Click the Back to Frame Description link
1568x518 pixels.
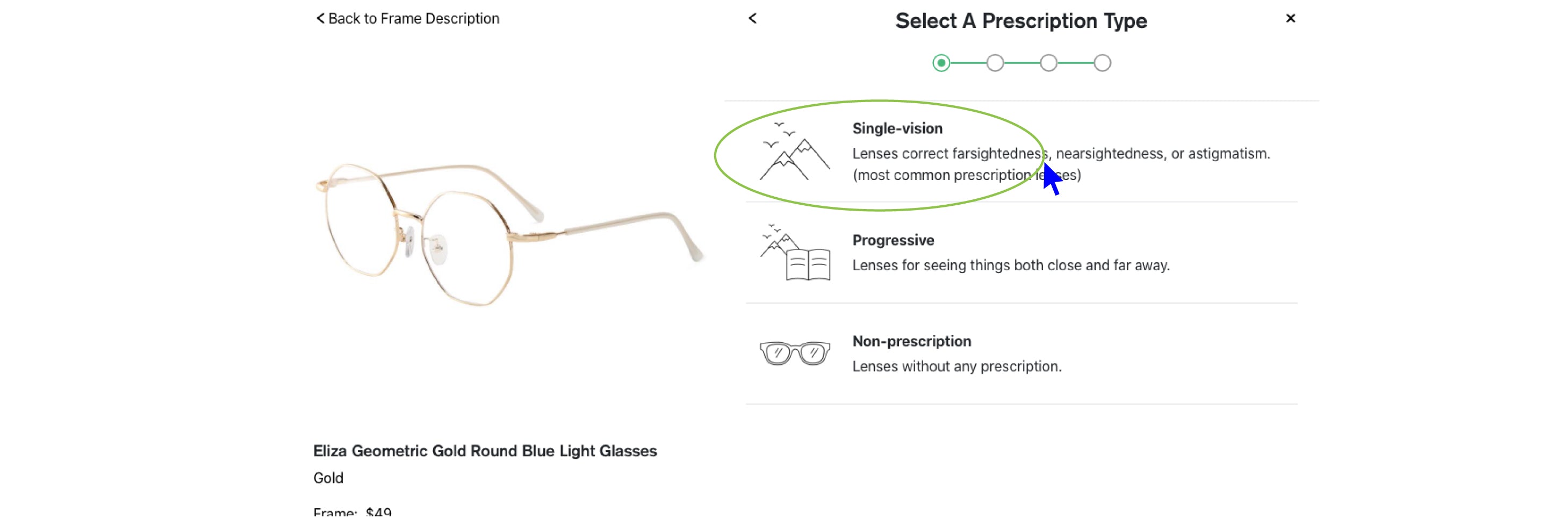[407, 19]
